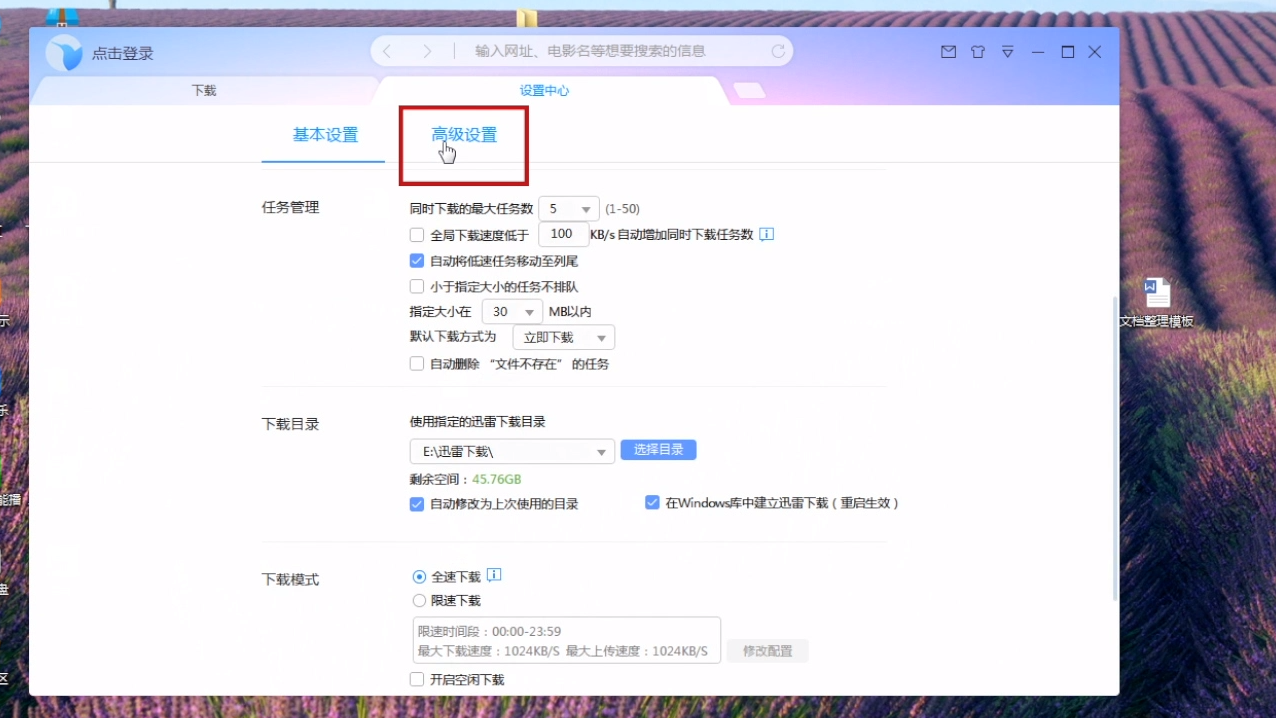Screen dimensions: 1276x718
Task: Click the 选择目录 button
Action: coord(658,450)
